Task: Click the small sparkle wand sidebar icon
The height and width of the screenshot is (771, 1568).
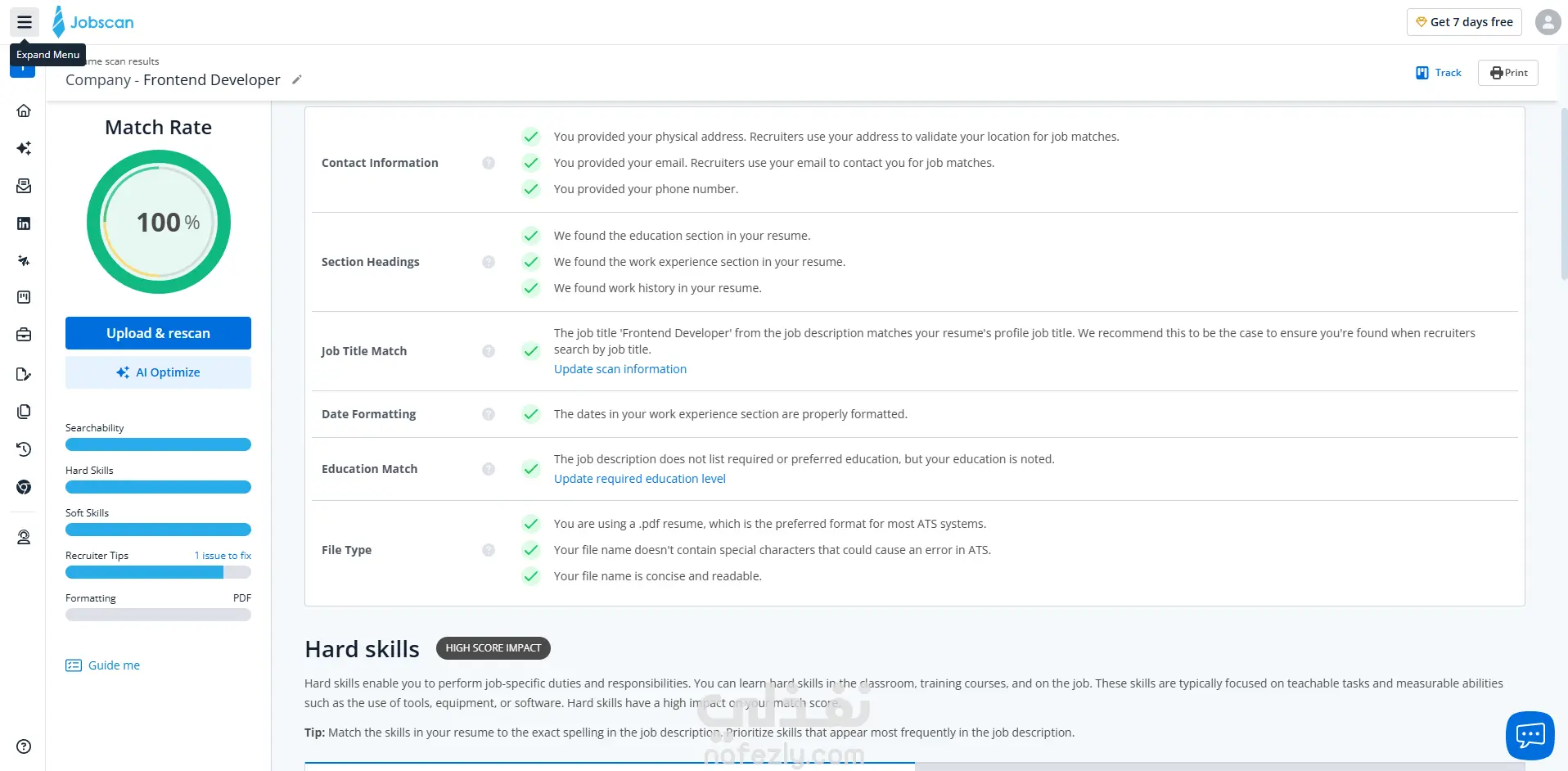Action: pos(24,260)
